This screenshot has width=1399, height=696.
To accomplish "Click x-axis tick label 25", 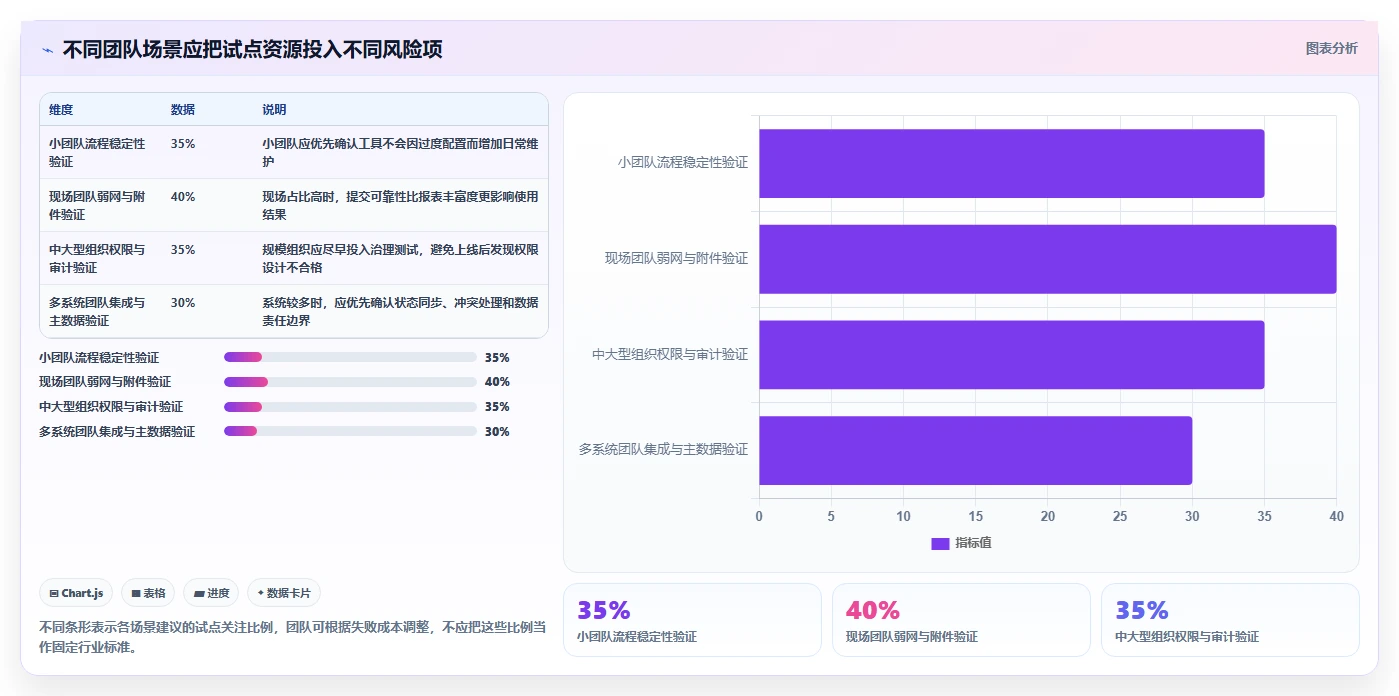I will point(1120,516).
